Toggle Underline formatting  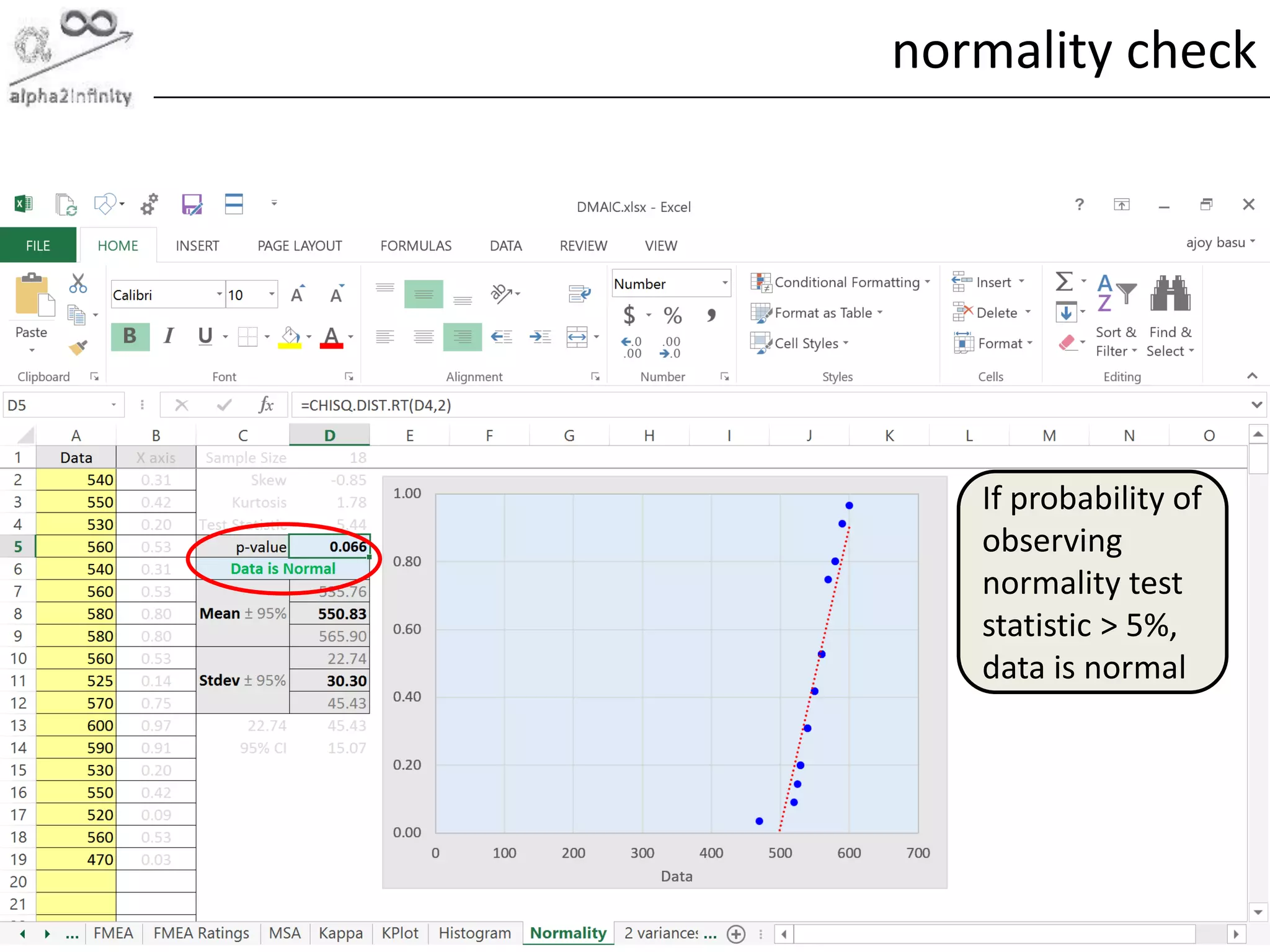(x=205, y=337)
